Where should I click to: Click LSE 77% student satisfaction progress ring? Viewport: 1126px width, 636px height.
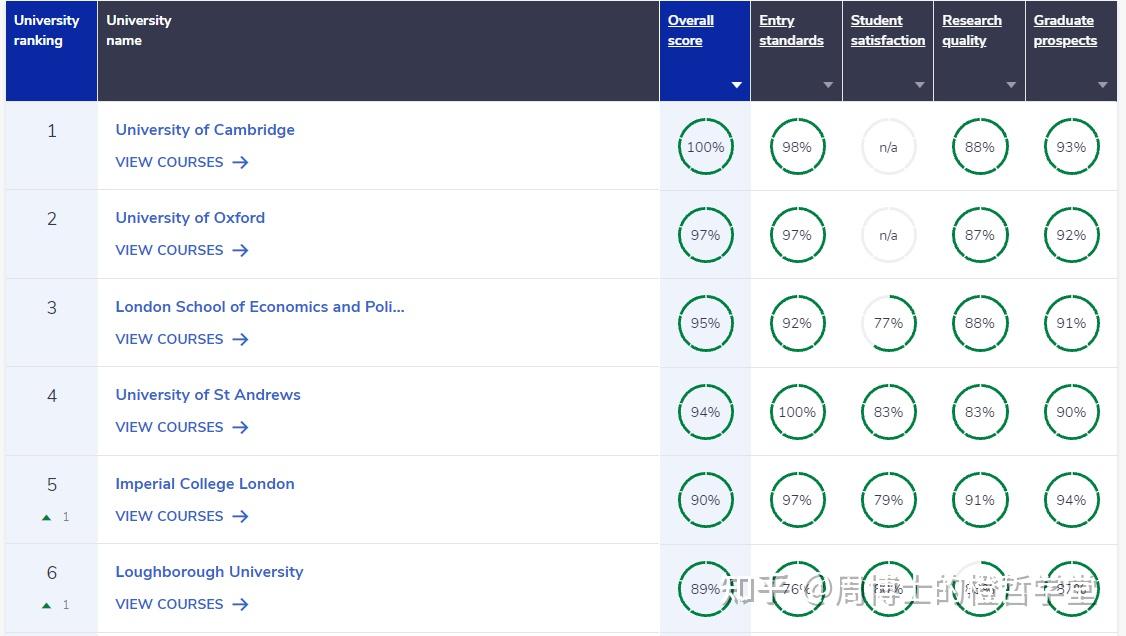click(888, 323)
